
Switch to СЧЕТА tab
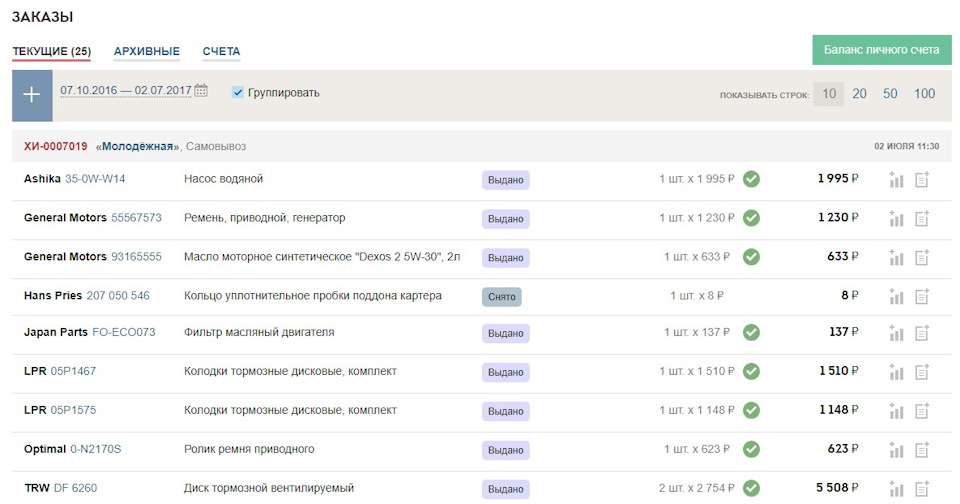coord(222,51)
